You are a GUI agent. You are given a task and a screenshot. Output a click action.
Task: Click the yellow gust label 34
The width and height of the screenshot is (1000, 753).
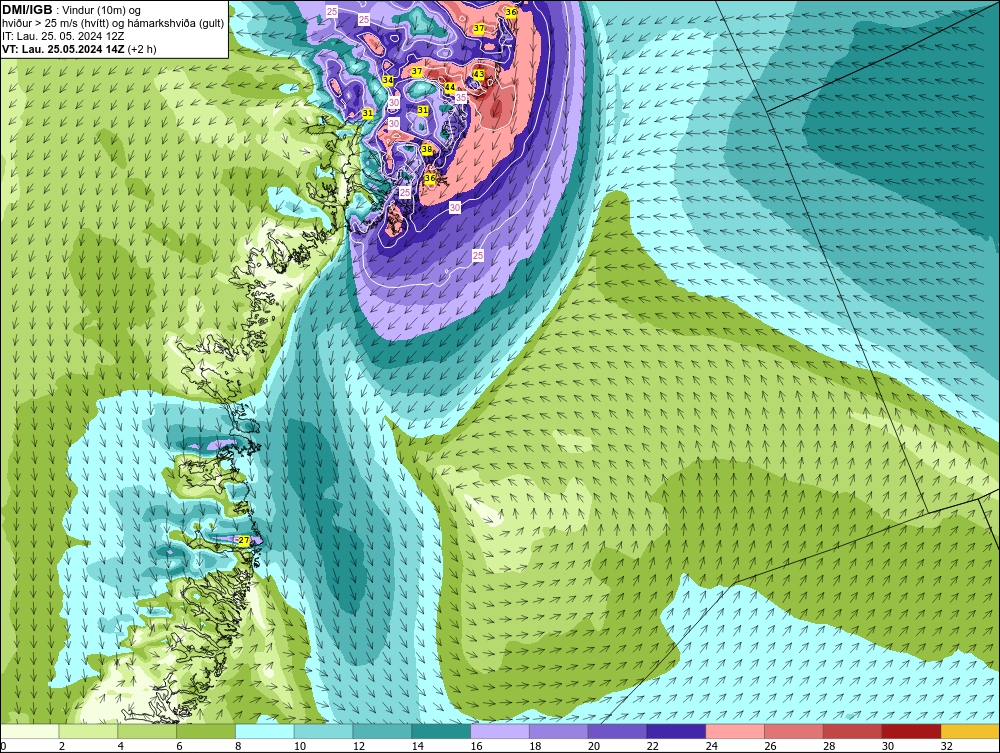pos(388,80)
